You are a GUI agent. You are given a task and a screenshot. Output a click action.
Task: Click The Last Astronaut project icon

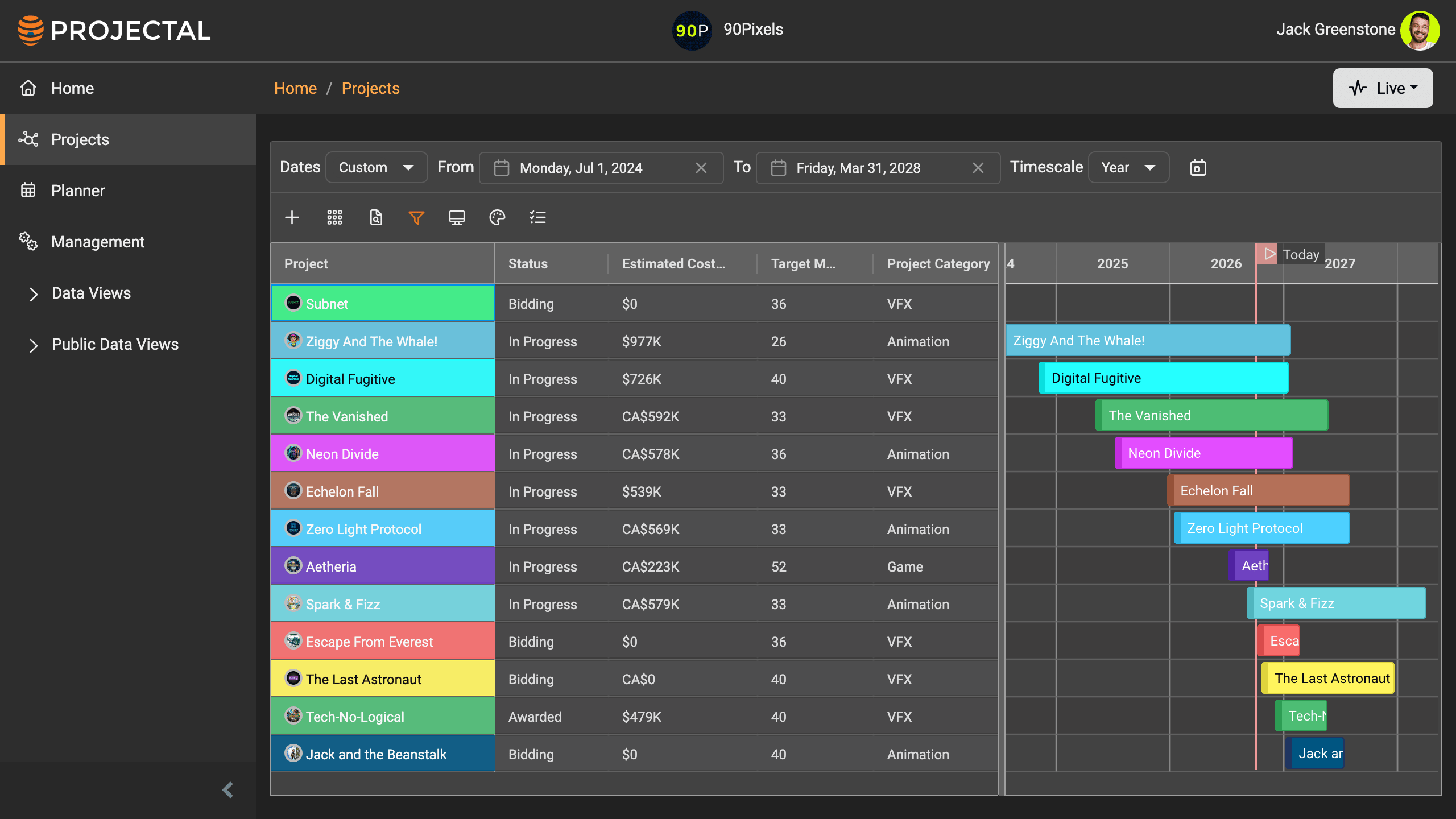tap(293, 678)
